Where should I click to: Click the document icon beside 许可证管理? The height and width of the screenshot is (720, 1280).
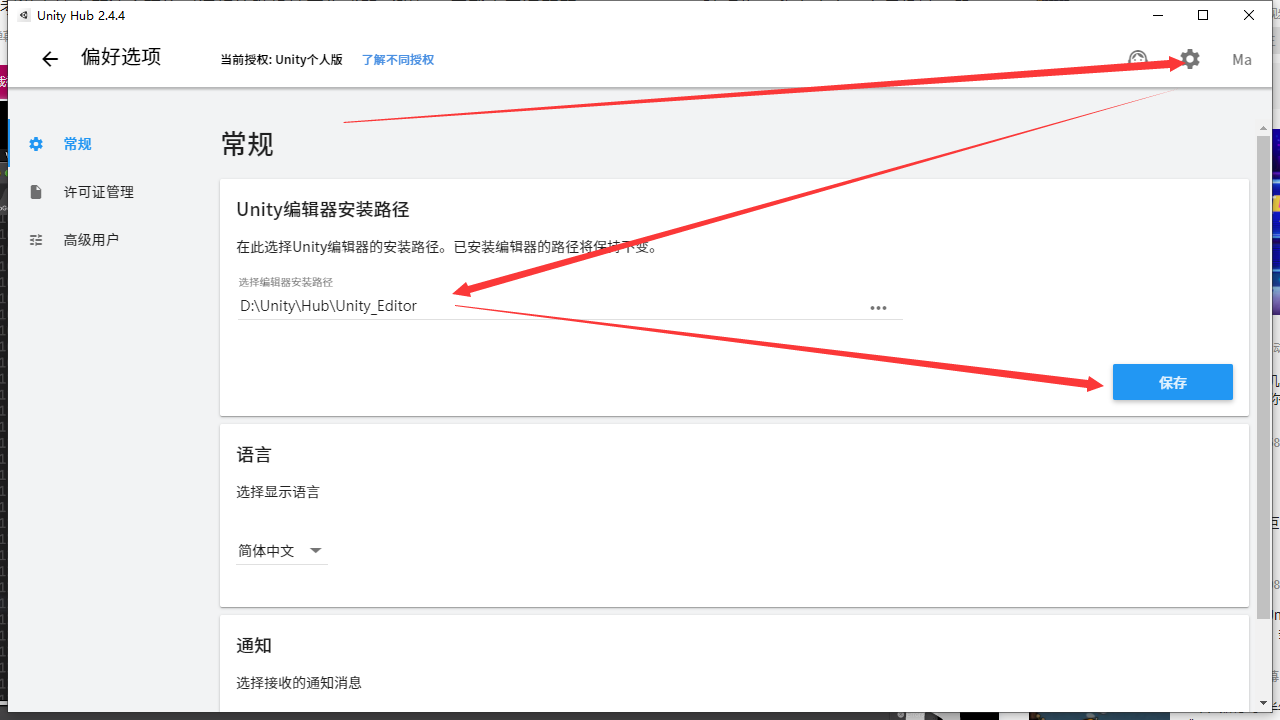36,191
